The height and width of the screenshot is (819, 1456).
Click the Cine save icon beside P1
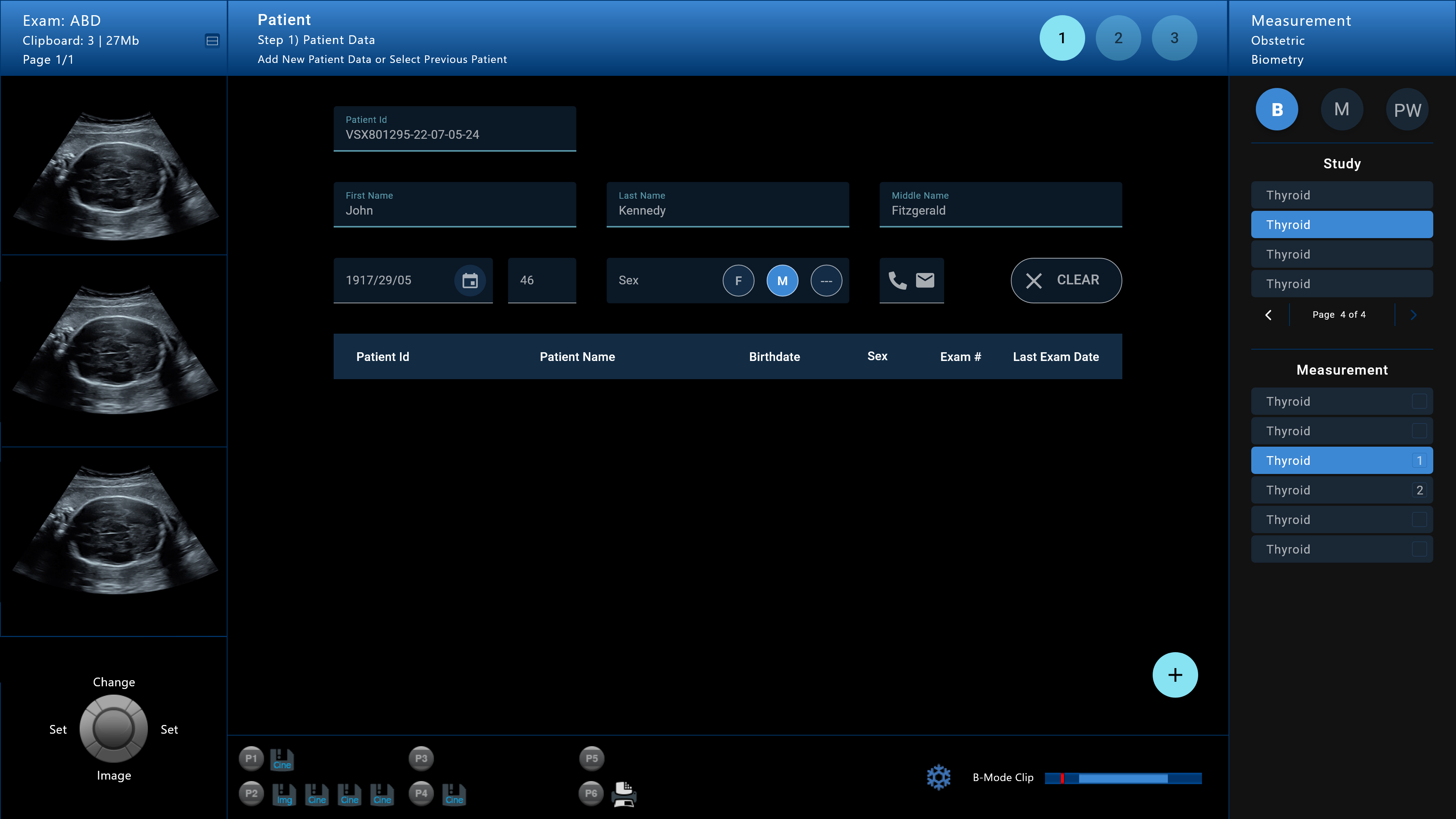click(x=282, y=759)
